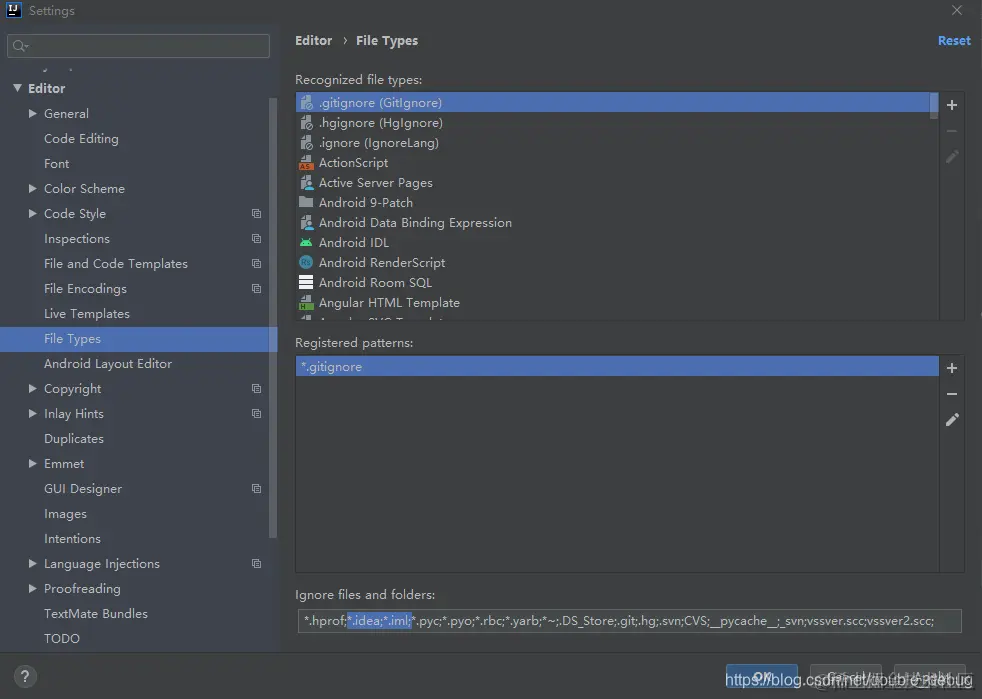This screenshot has height=699, width=982.
Task: Click the Angular HTML Template icon
Action: (306, 303)
